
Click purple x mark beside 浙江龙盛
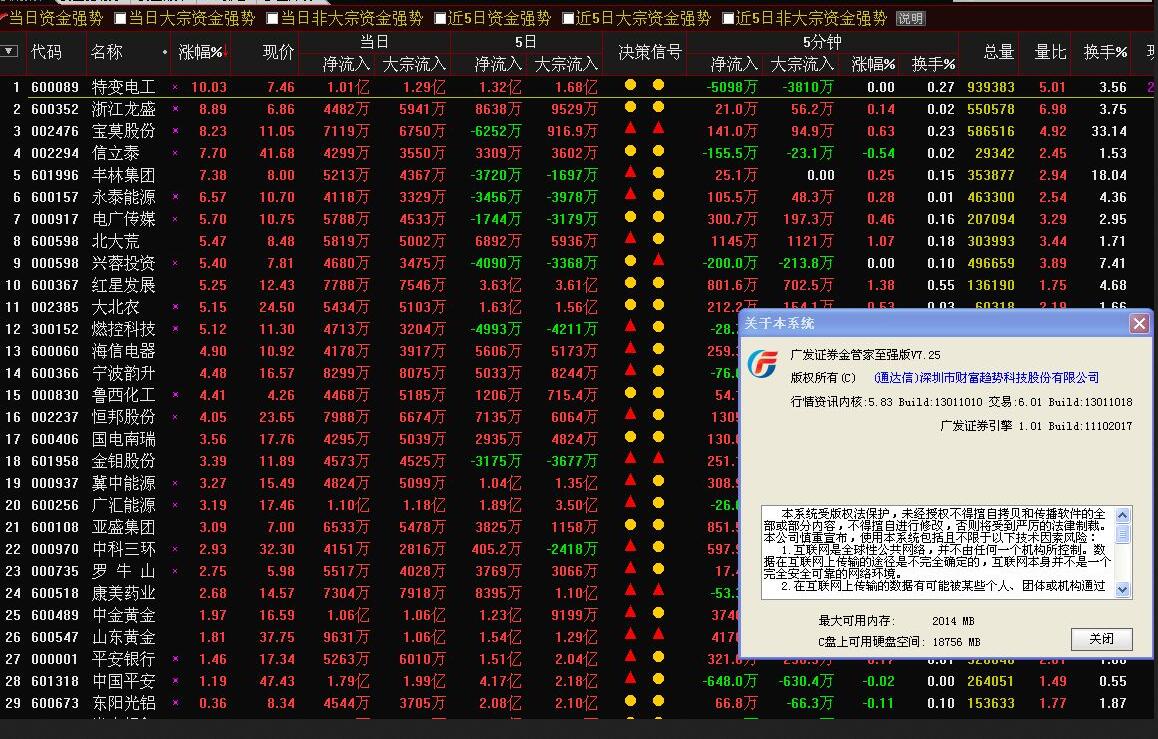click(x=175, y=109)
